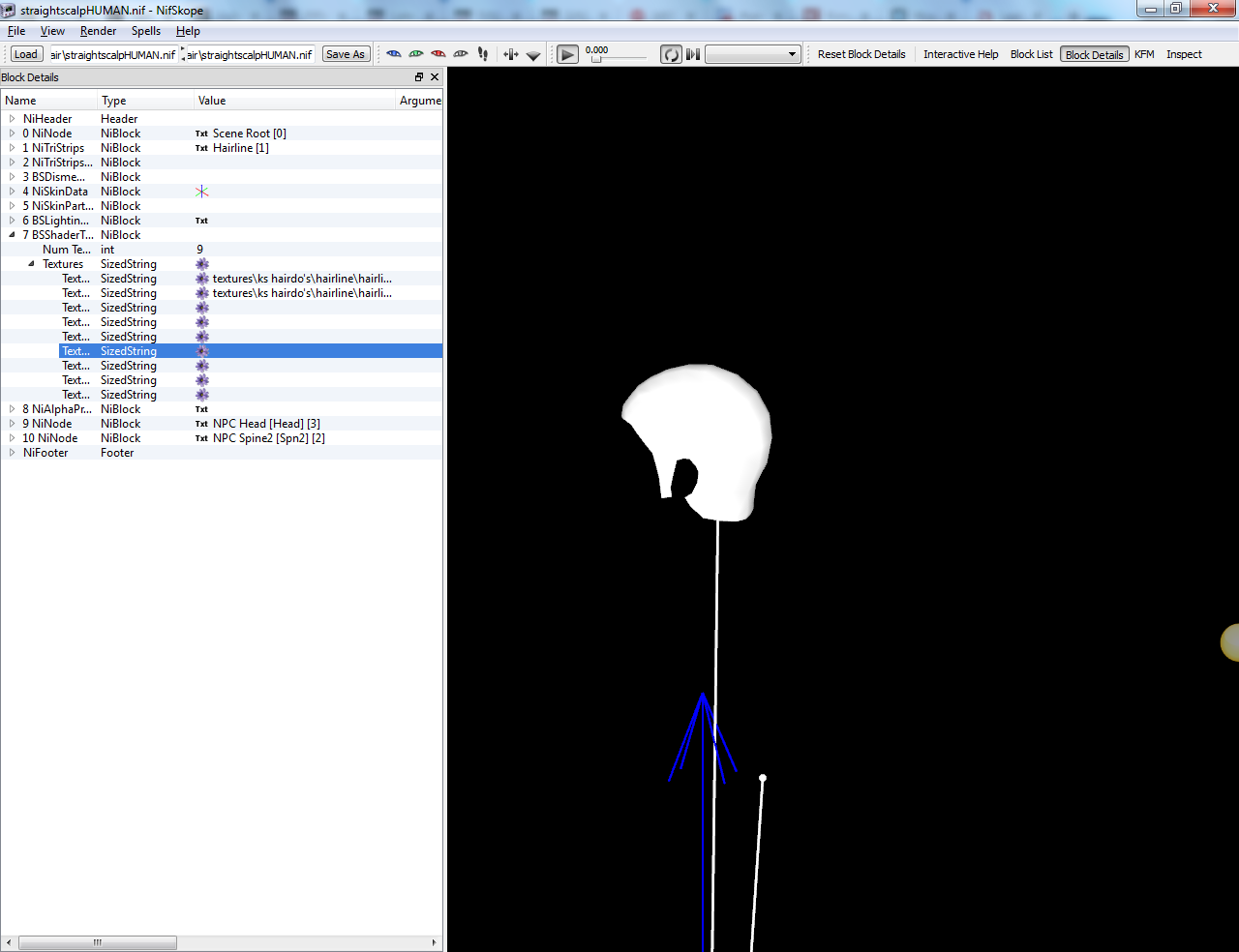Open the animation sequence dropdown
The width and height of the screenshot is (1239, 952).
click(x=753, y=54)
